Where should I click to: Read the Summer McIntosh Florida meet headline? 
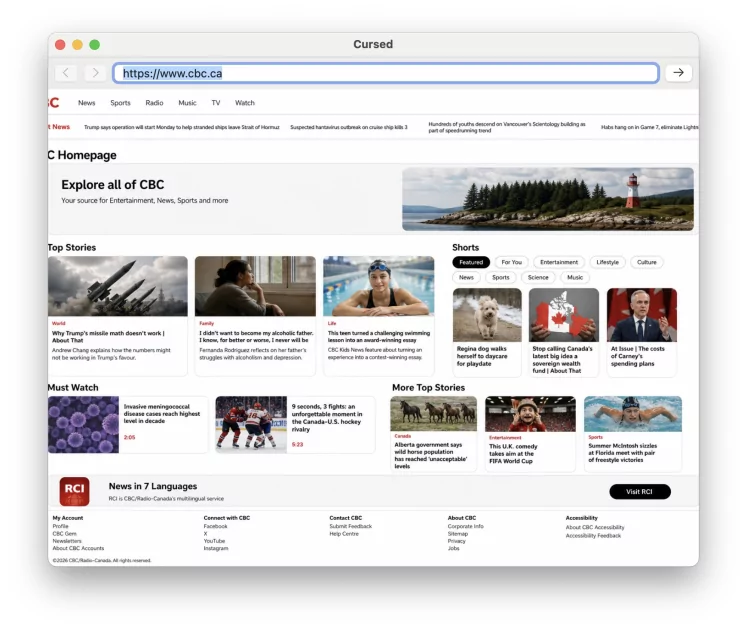(x=622, y=453)
